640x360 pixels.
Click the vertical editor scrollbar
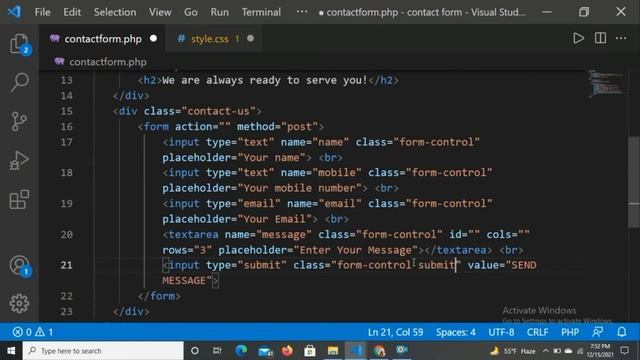(x=633, y=182)
